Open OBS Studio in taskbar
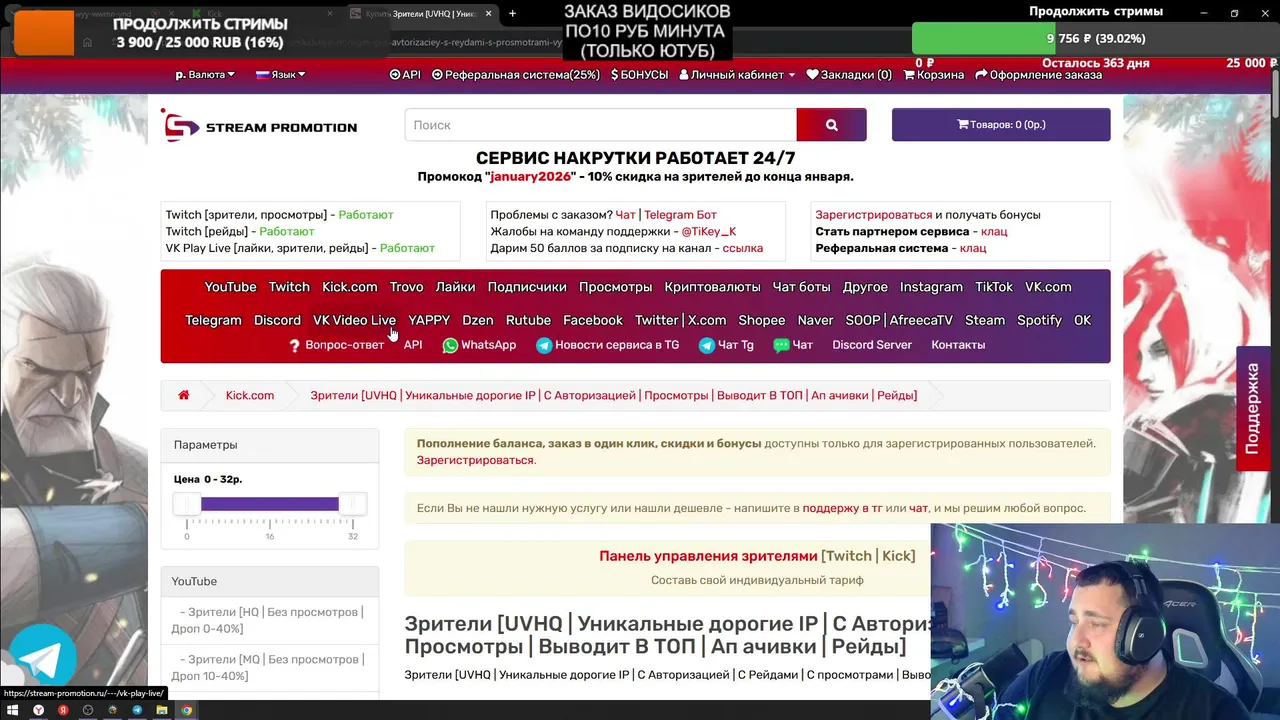 pos(88,710)
